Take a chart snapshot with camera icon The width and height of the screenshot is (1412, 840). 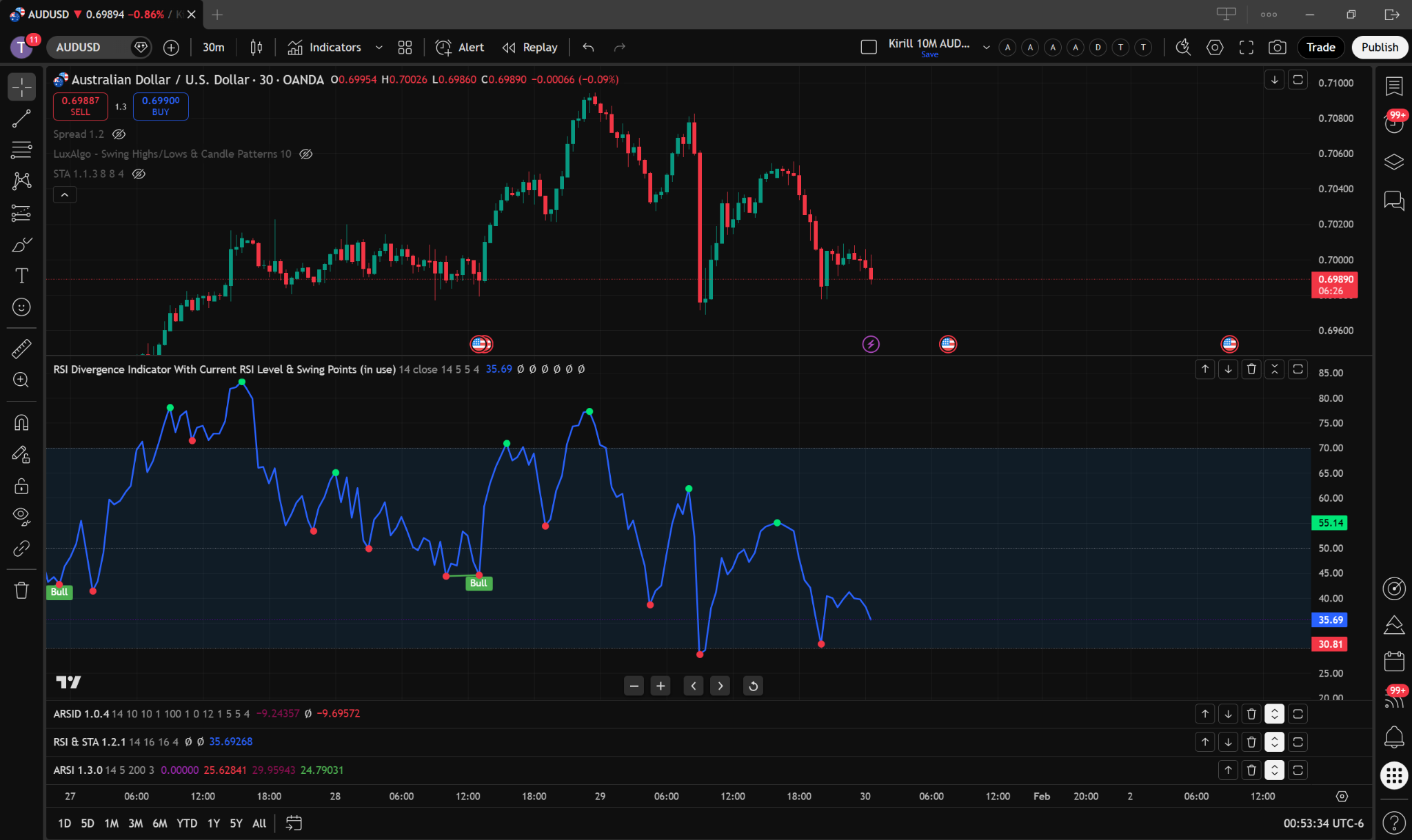(x=1277, y=47)
